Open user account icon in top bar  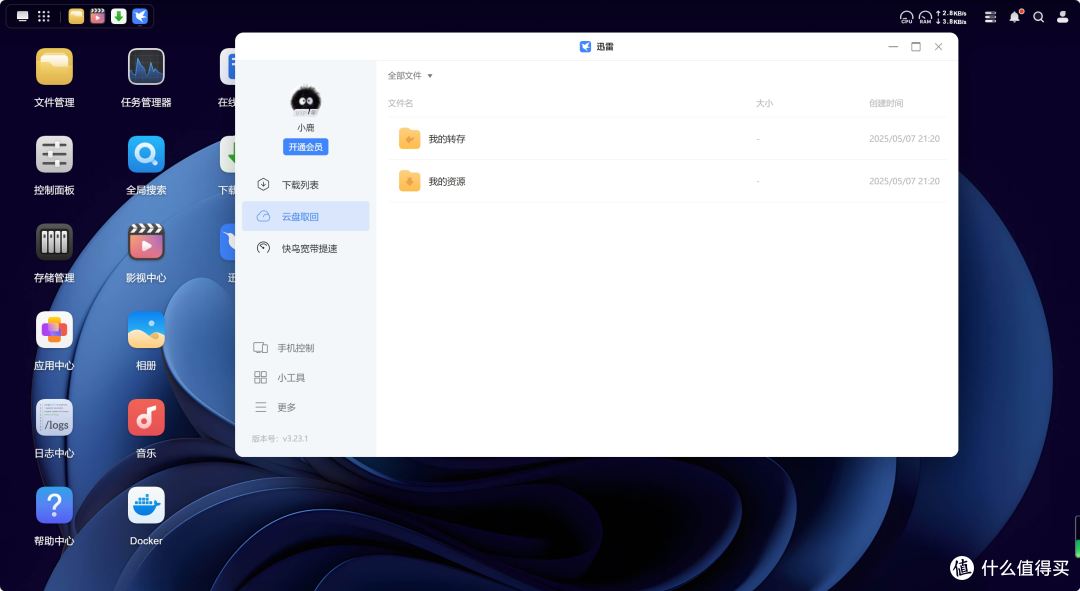(x=1062, y=17)
